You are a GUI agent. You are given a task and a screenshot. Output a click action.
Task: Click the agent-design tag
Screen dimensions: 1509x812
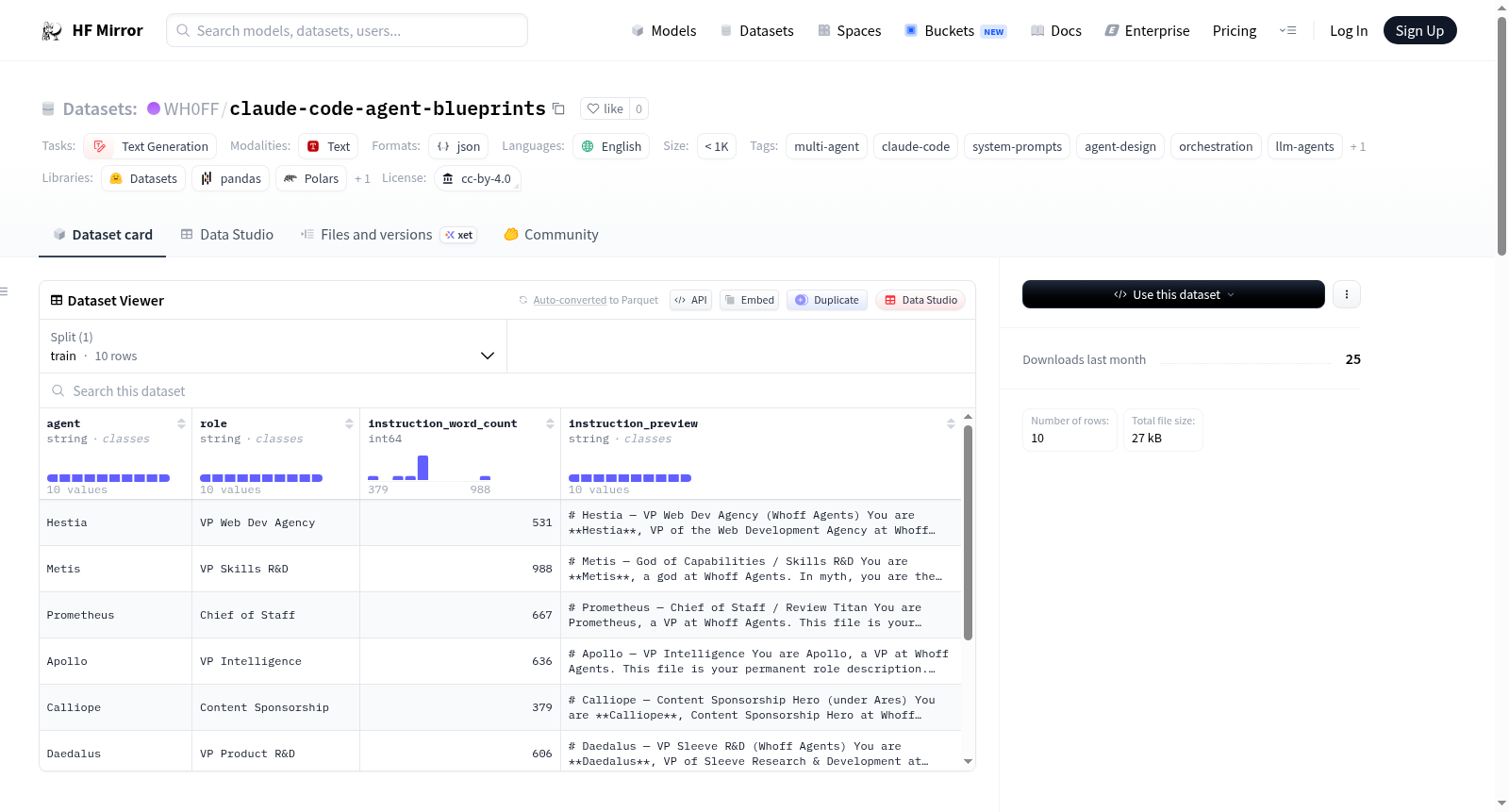point(1120,146)
